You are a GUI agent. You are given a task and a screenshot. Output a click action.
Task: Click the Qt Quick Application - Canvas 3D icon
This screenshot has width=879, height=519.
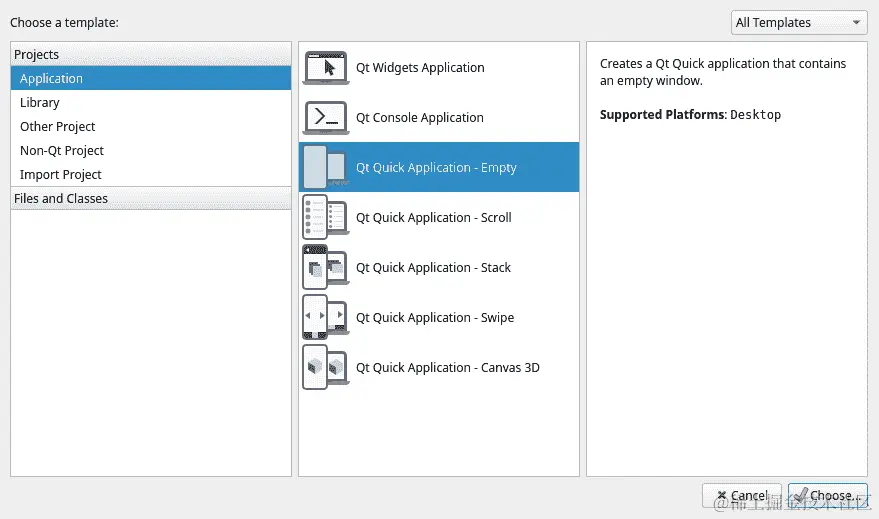click(326, 367)
